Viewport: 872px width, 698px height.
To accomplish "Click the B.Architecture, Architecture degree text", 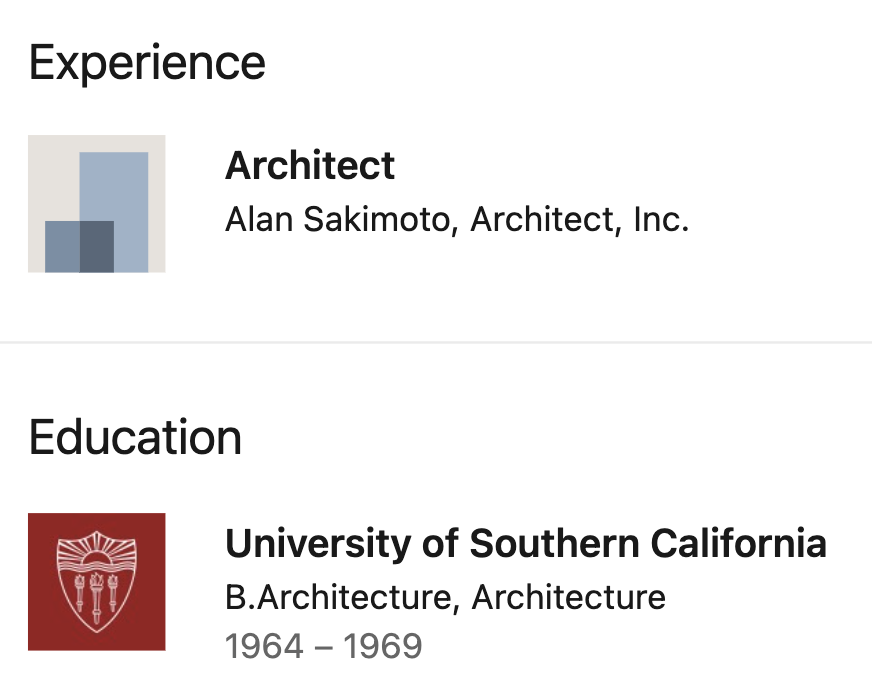I will click(445, 597).
